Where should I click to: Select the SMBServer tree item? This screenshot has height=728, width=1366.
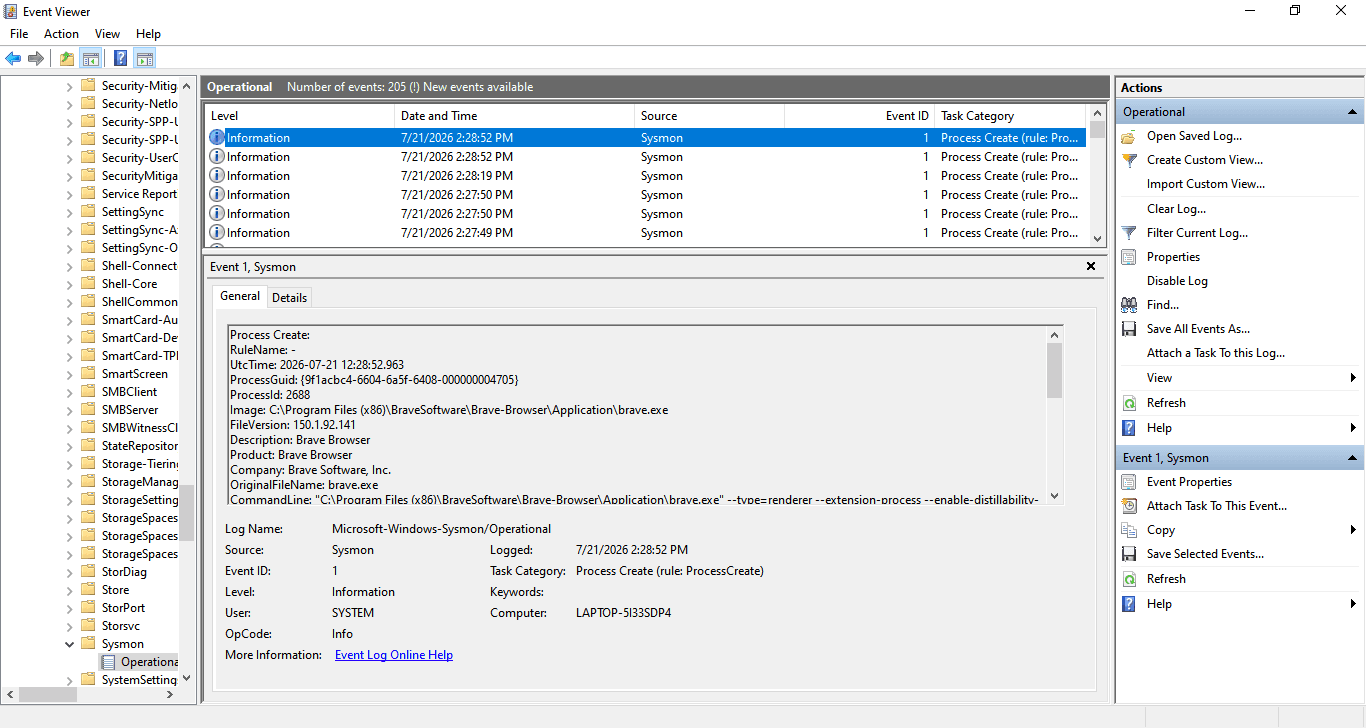130,410
